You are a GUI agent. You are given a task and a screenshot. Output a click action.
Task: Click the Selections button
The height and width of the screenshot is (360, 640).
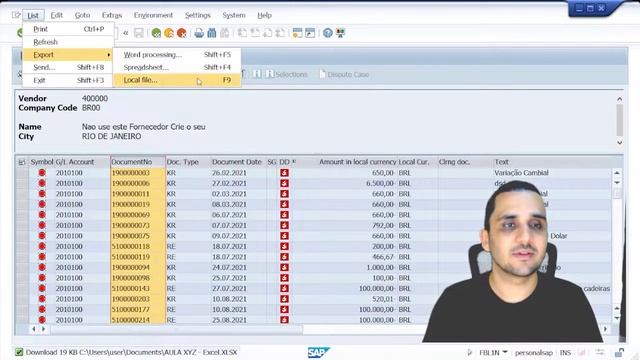coord(287,74)
